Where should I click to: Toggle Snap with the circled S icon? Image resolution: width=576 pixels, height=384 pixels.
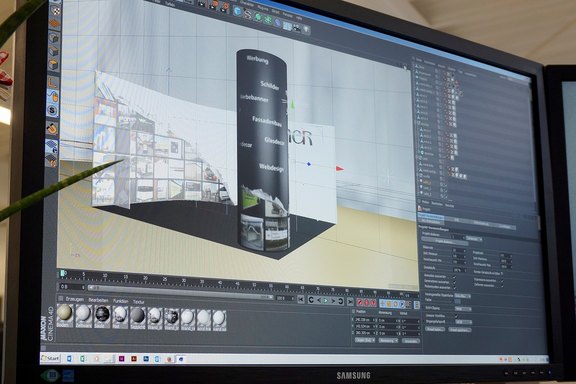[x=53, y=110]
